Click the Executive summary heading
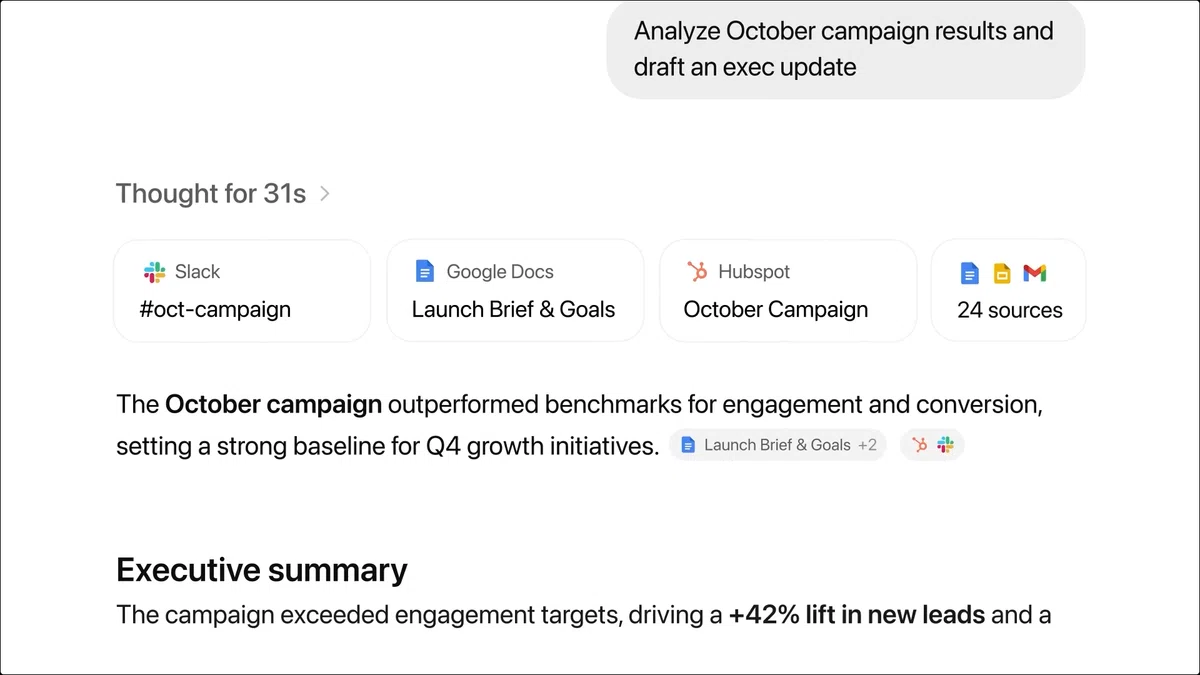This screenshot has width=1200, height=675. [262, 570]
